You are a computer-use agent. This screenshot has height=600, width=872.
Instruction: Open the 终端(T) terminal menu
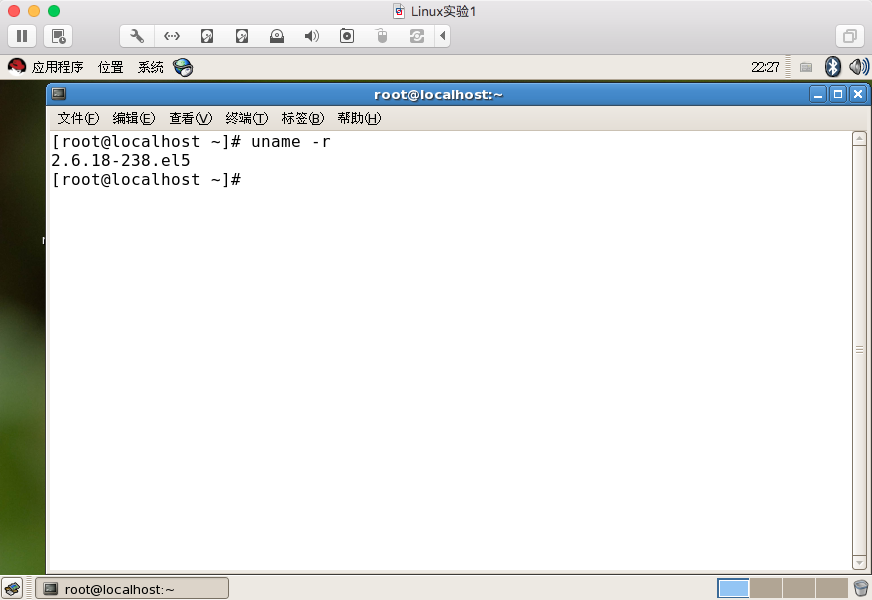(246, 118)
